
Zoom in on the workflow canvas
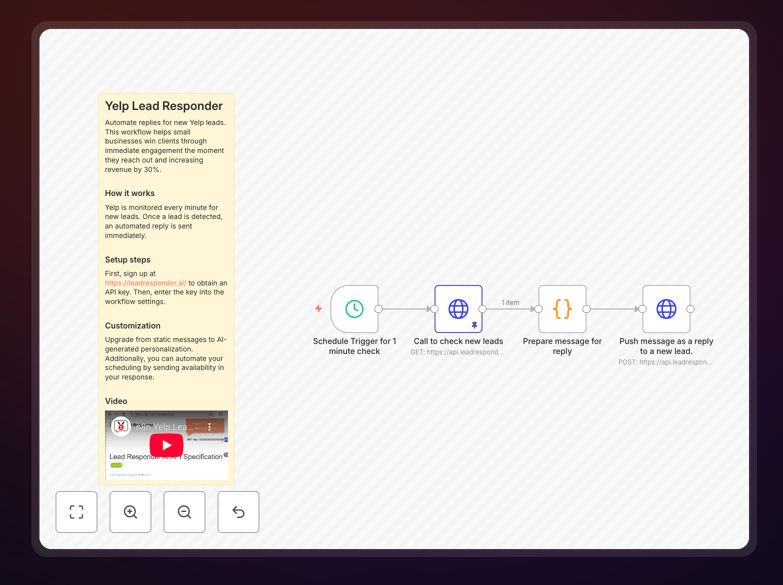[x=130, y=512]
